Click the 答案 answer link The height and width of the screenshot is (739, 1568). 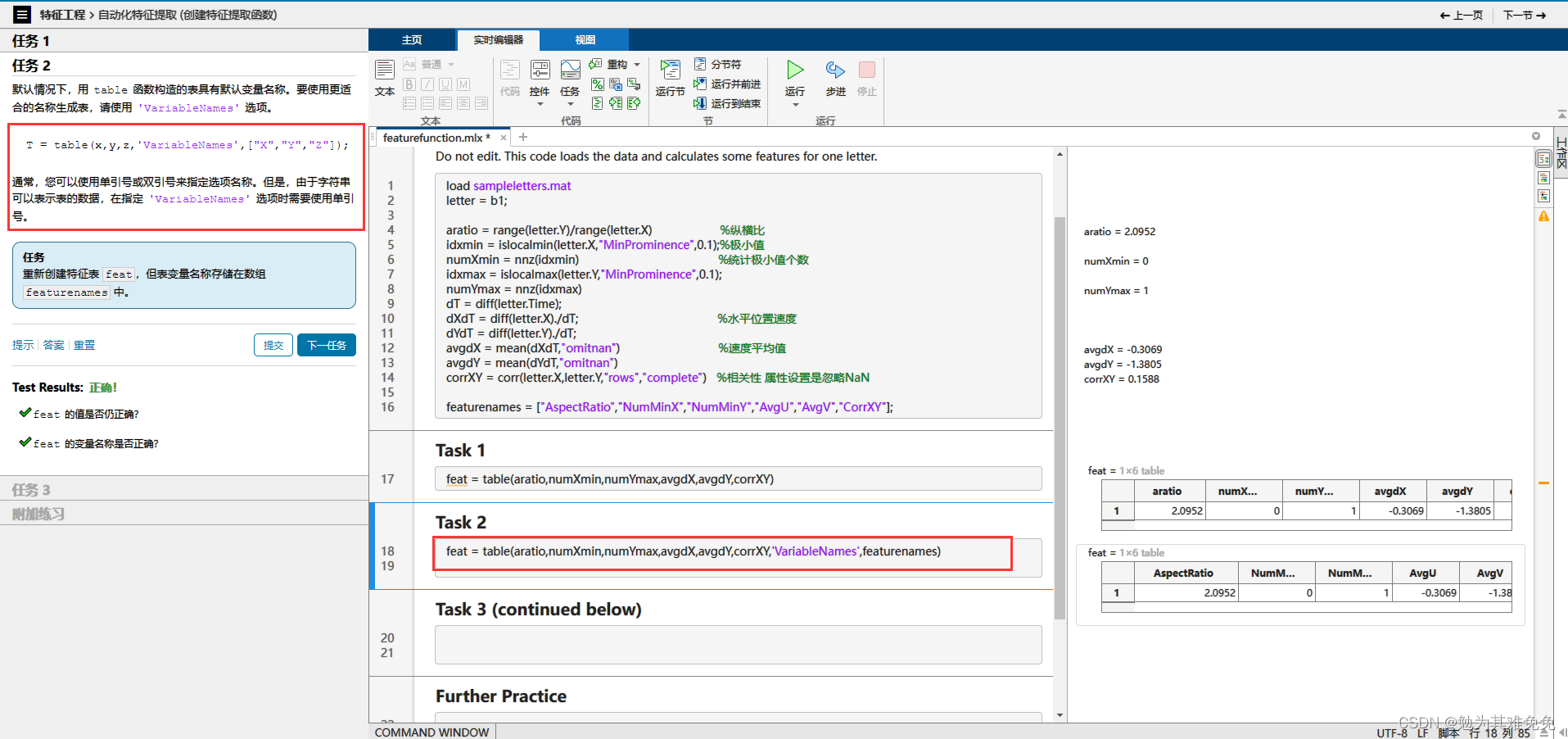(x=53, y=345)
